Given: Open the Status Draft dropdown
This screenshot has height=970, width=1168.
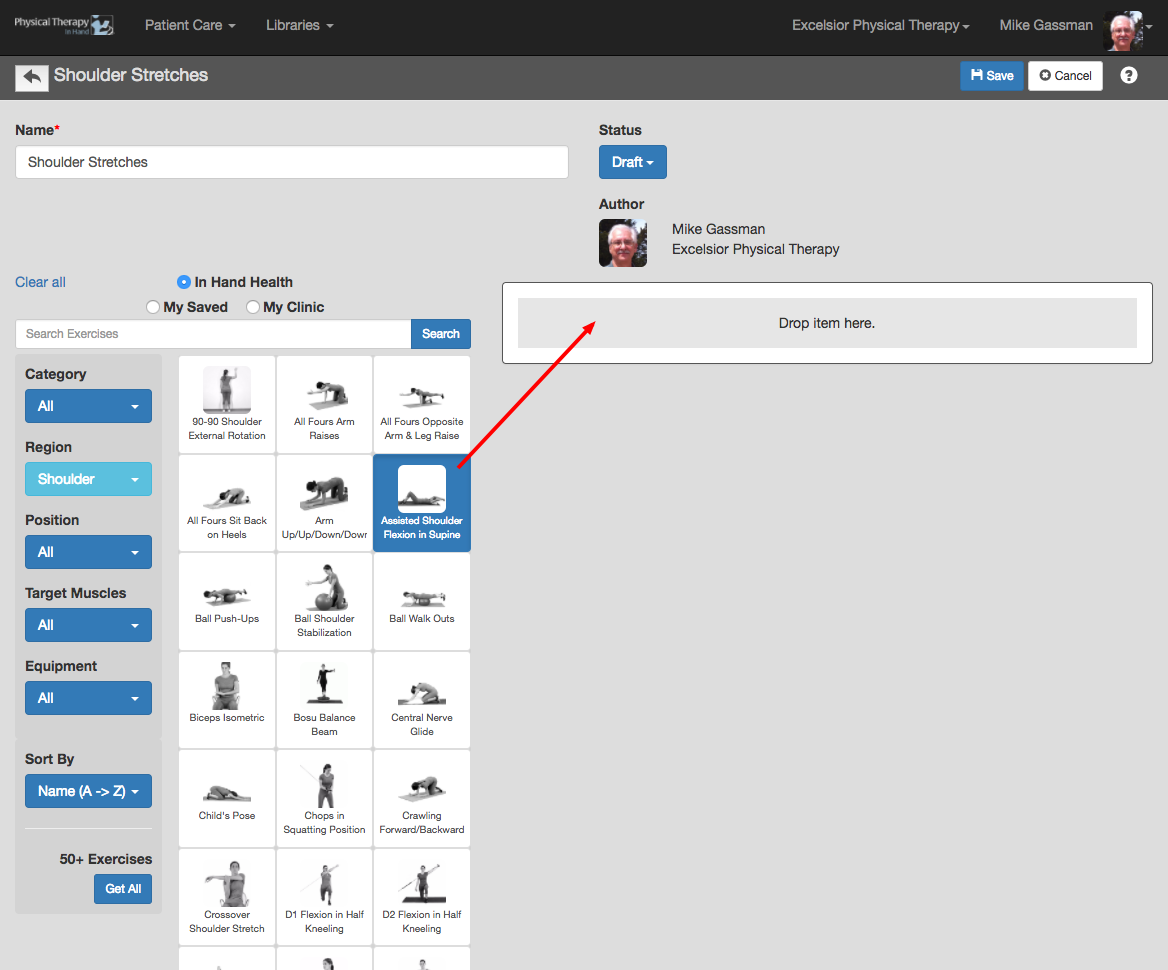Looking at the screenshot, I should pyautogui.click(x=632, y=161).
